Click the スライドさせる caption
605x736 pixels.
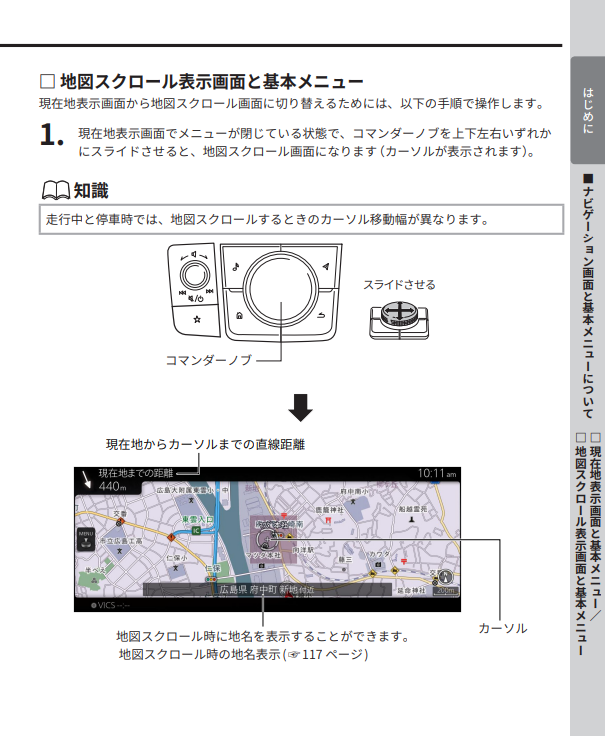tap(399, 285)
